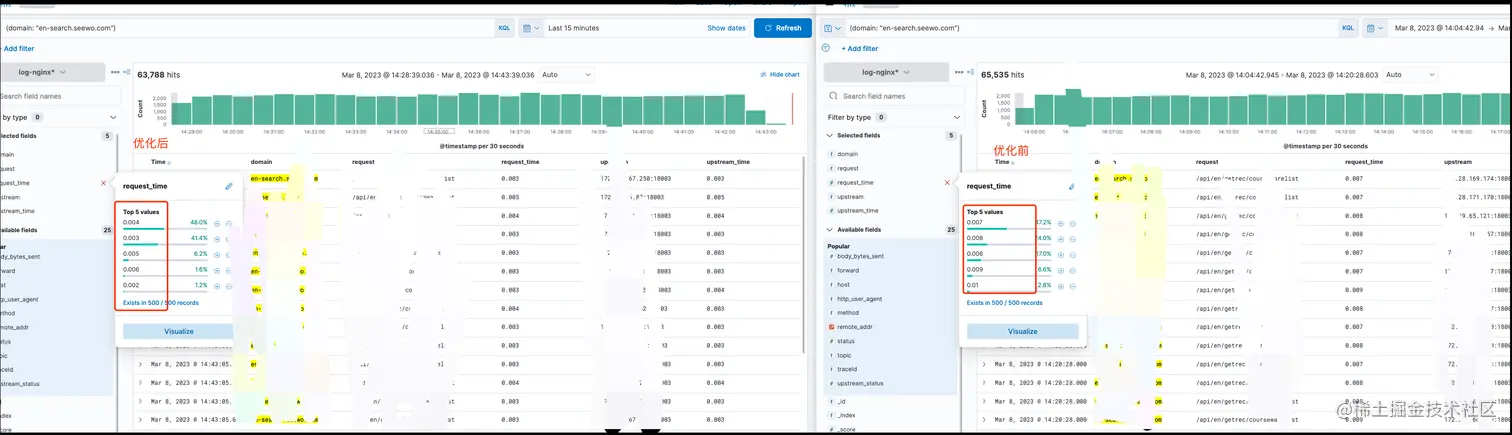Image resolution: width=1512 pixels, height=435 pixels.
Task: Click 0.003 percentage bar in left popover
Action: point(165,244)
